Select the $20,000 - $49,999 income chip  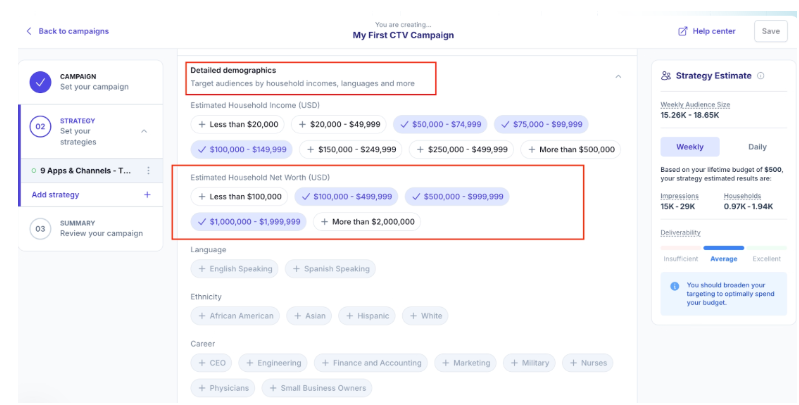pos(339,124)
